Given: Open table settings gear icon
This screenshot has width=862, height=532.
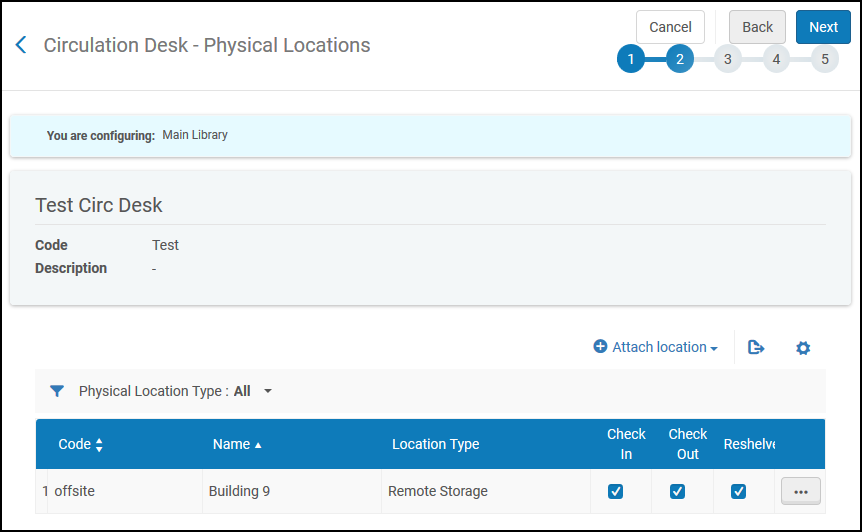Looking at the screenshot, I should coord(803,348).
